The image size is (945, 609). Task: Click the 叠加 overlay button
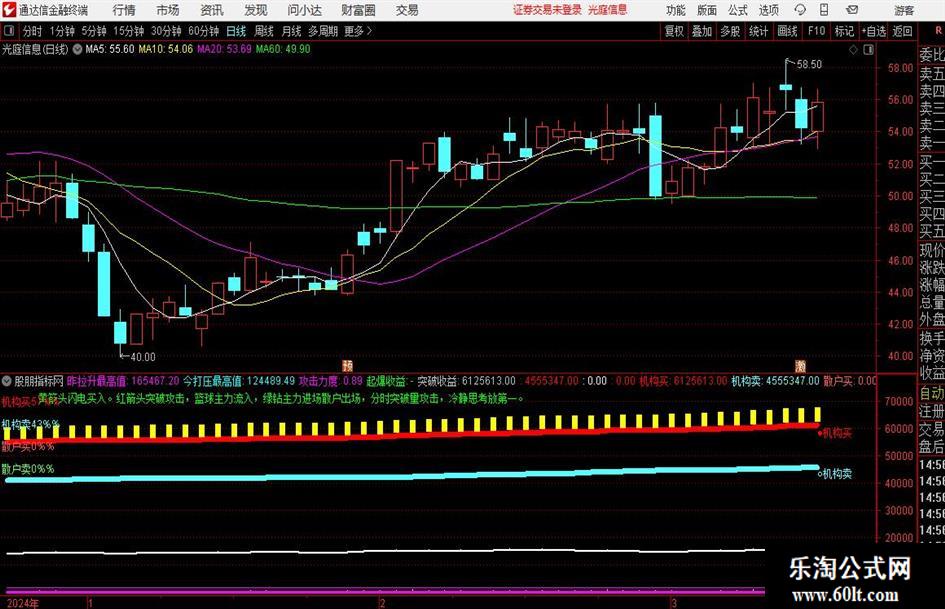702,31
